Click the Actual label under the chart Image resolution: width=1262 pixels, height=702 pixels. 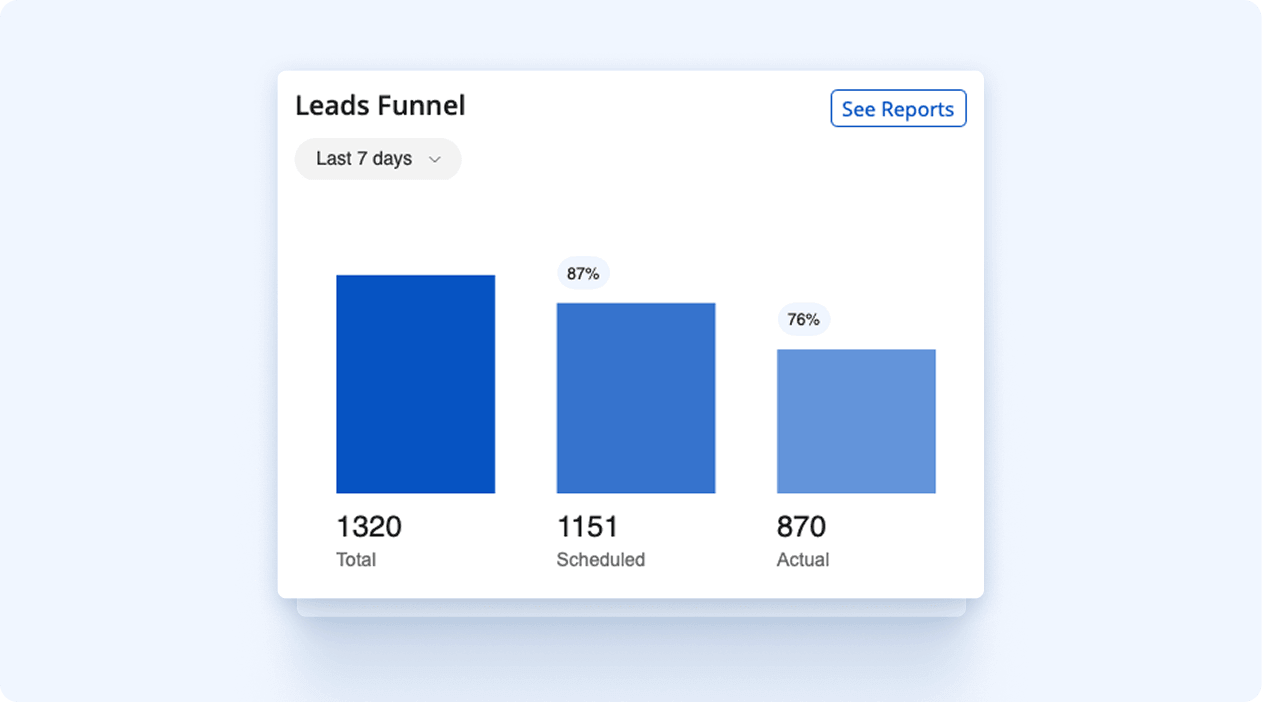pyautogui.click(x=803, y=560)
